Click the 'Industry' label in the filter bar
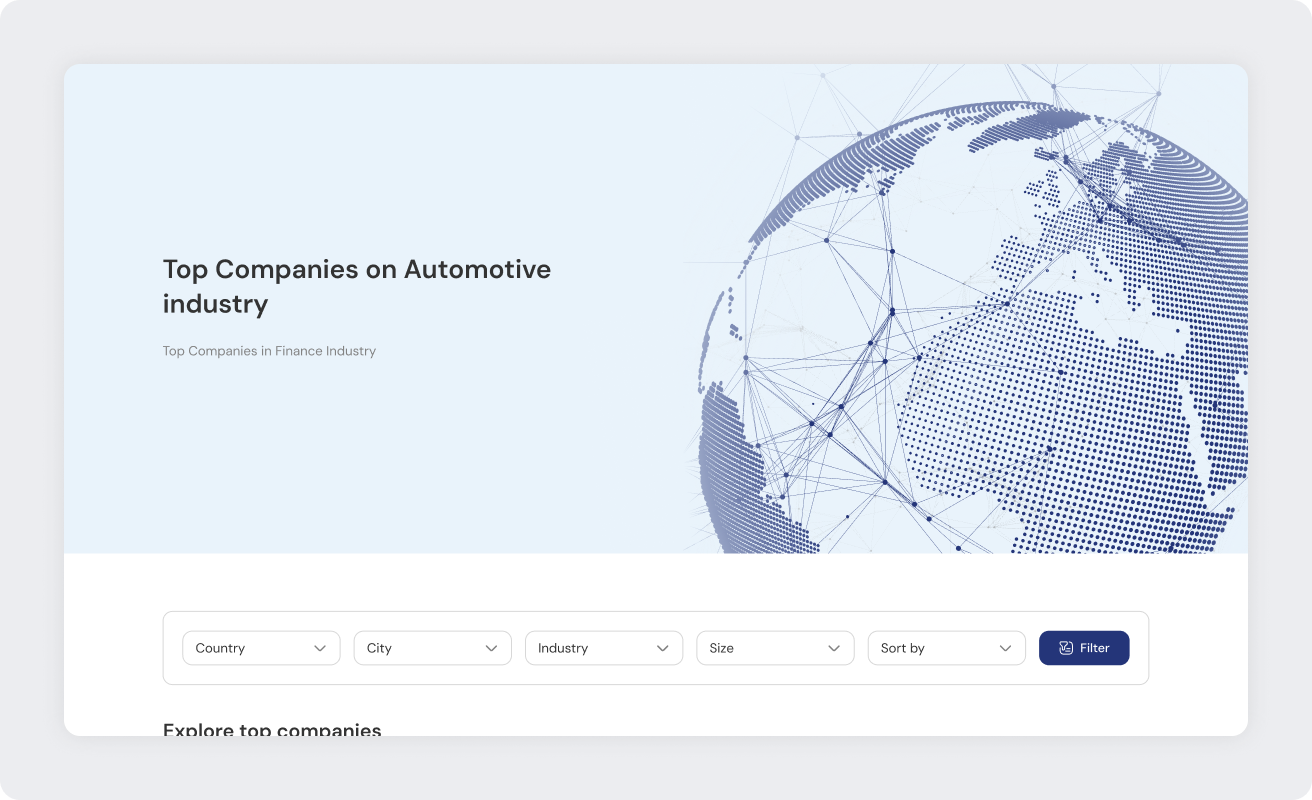The height and width of the screenshot is (800, 1312). (x=563, y=648)
